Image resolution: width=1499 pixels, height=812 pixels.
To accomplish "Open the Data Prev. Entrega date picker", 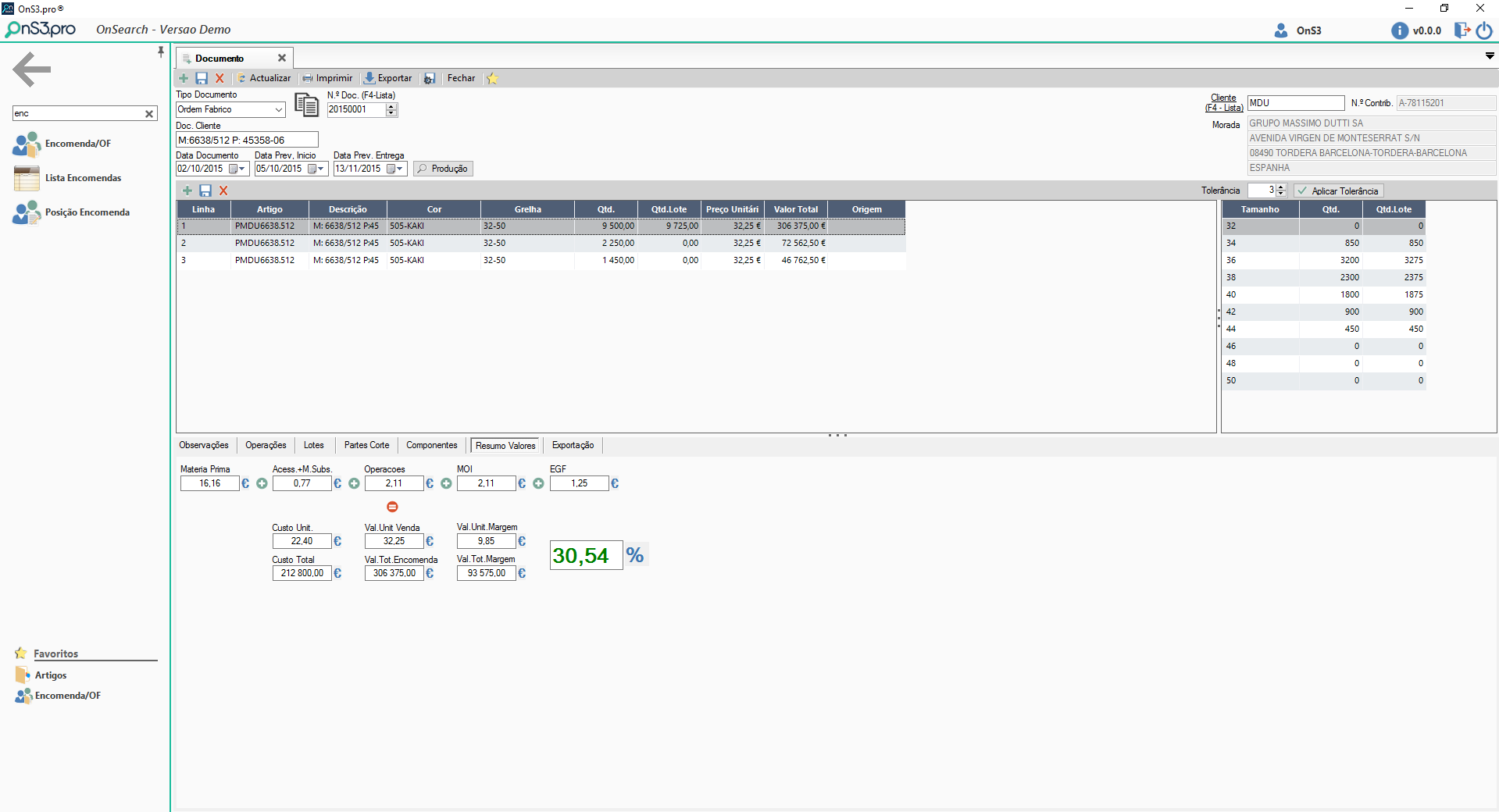I will coord(395,169).
